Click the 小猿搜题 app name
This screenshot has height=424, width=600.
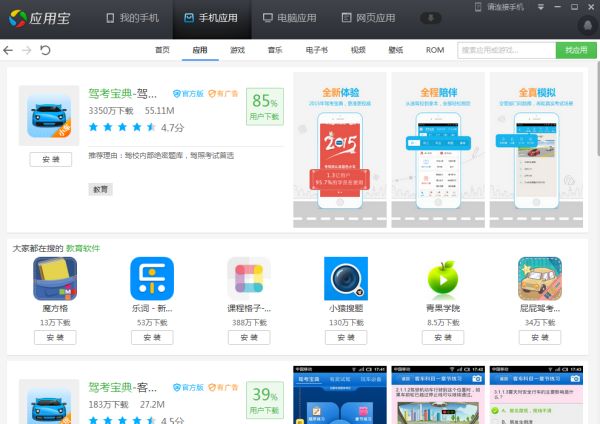346,308
